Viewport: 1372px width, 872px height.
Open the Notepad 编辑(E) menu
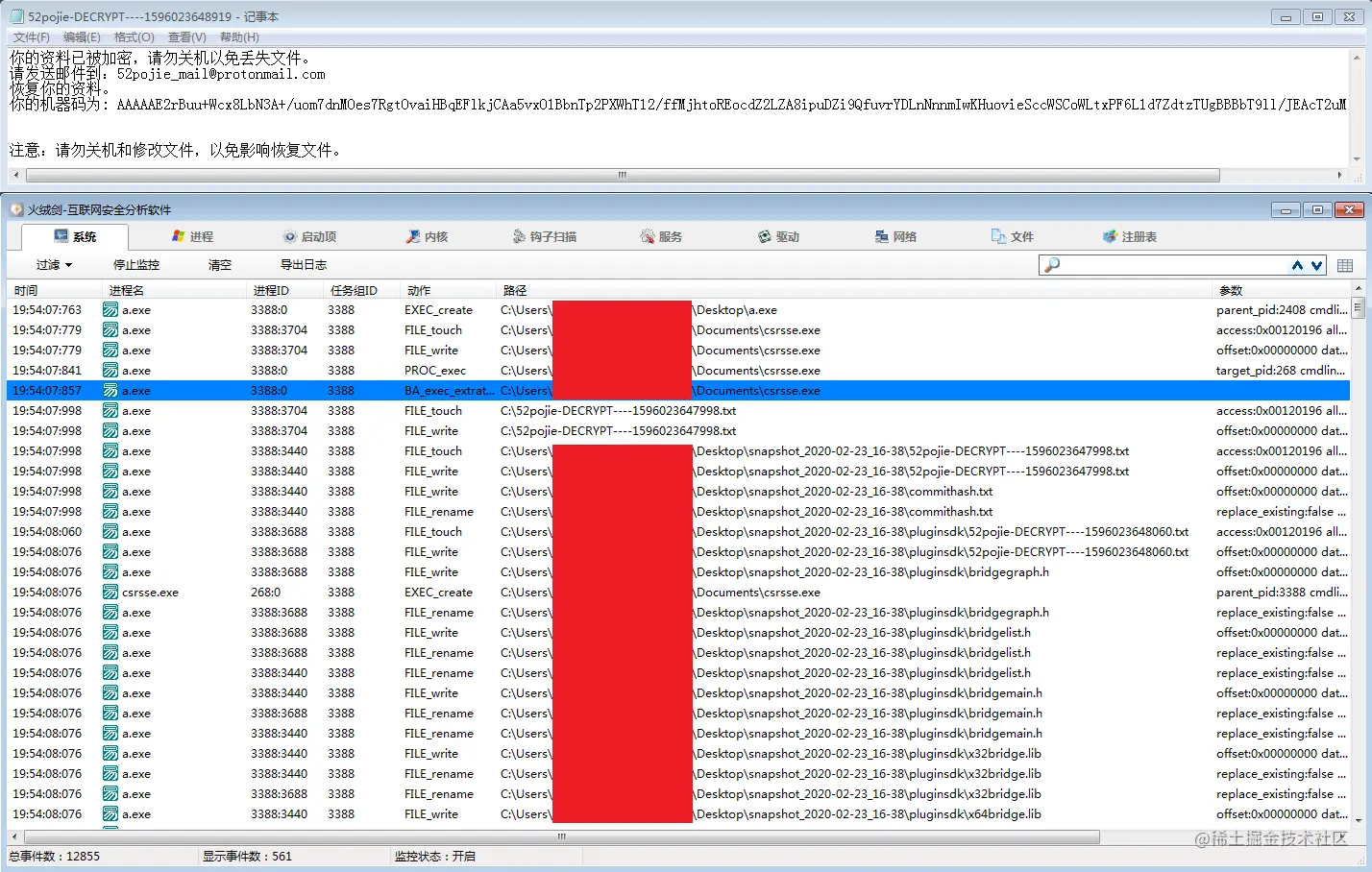tap(82, 37)
